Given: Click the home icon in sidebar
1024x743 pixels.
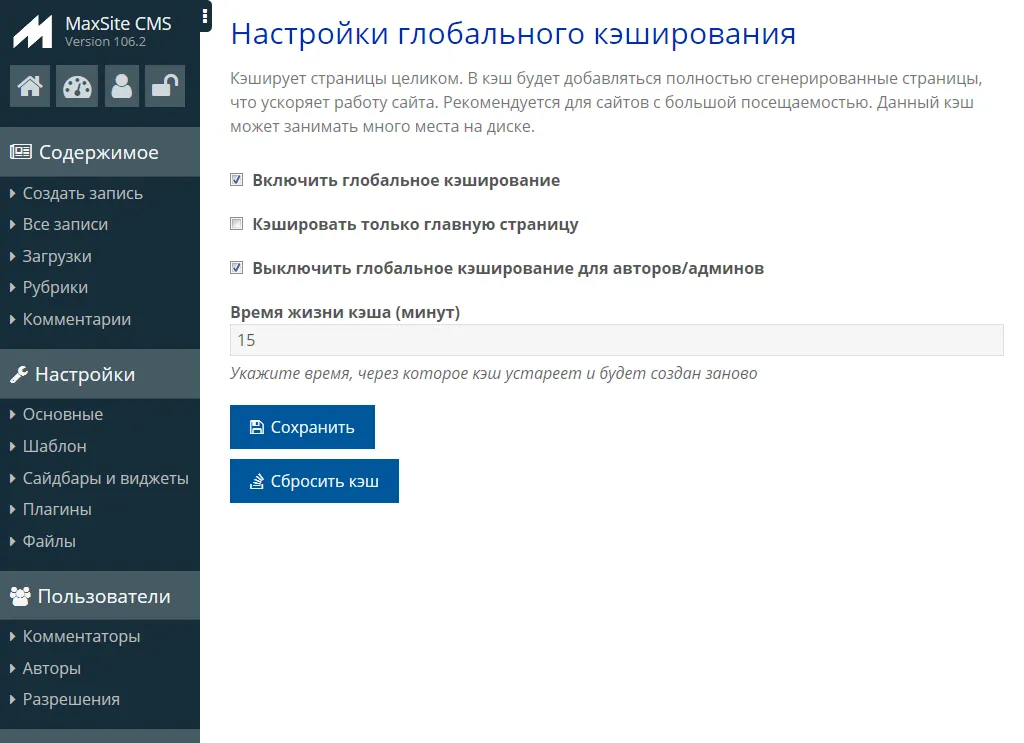Looking at the screenshot, I should (30, 86).
